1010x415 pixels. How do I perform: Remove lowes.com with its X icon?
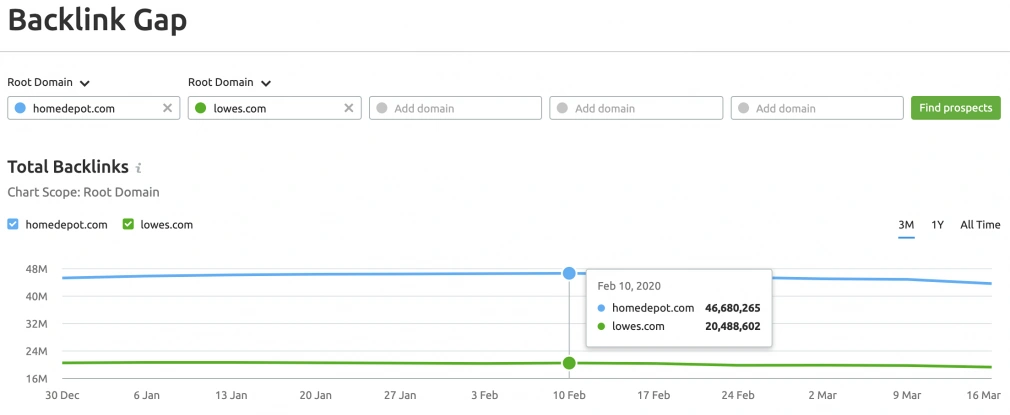point(348,108)
